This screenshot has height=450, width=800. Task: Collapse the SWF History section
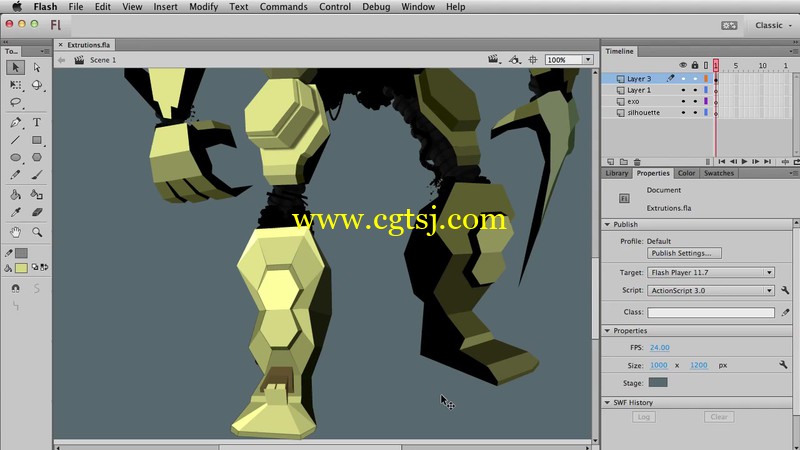pyautogui.click(x=607, y=403)
